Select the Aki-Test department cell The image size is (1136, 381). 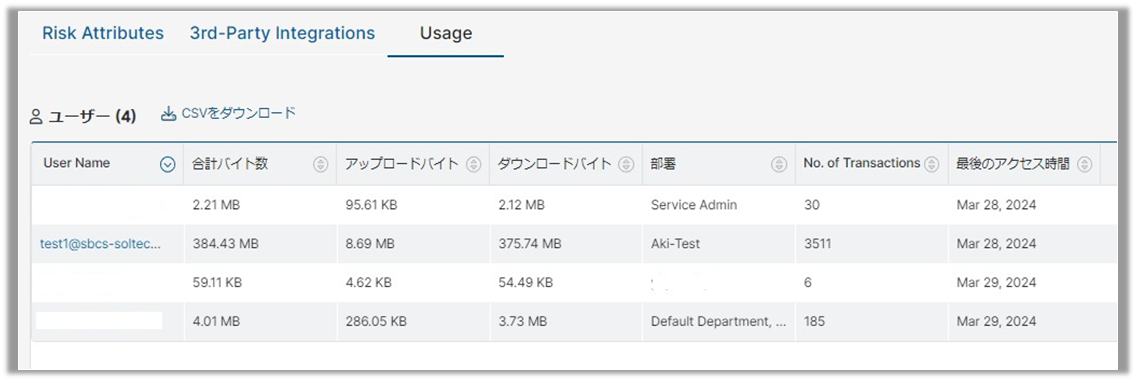tap(719, 244)
